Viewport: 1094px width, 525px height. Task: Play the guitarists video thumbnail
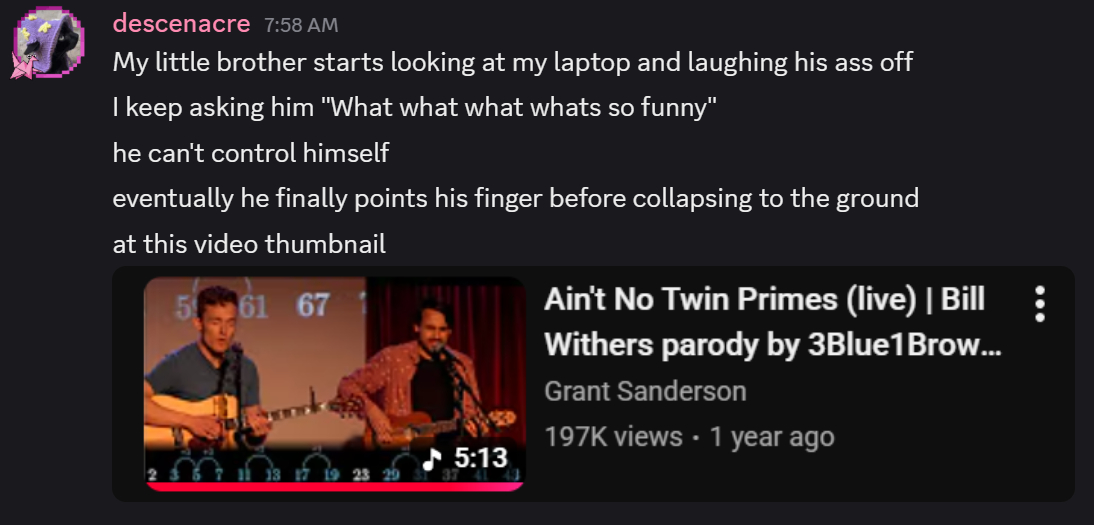click(335, 383)
